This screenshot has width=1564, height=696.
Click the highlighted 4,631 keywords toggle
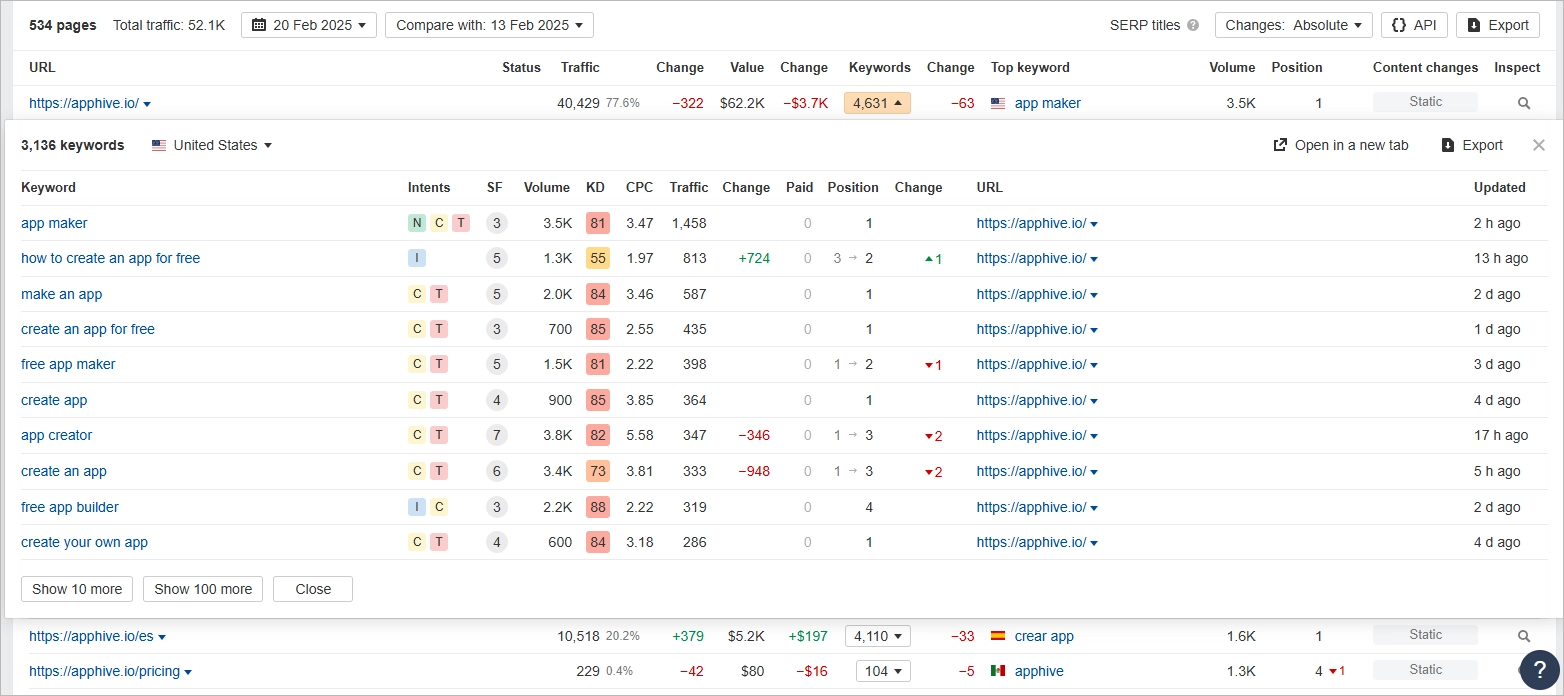[x=877, y=103]
